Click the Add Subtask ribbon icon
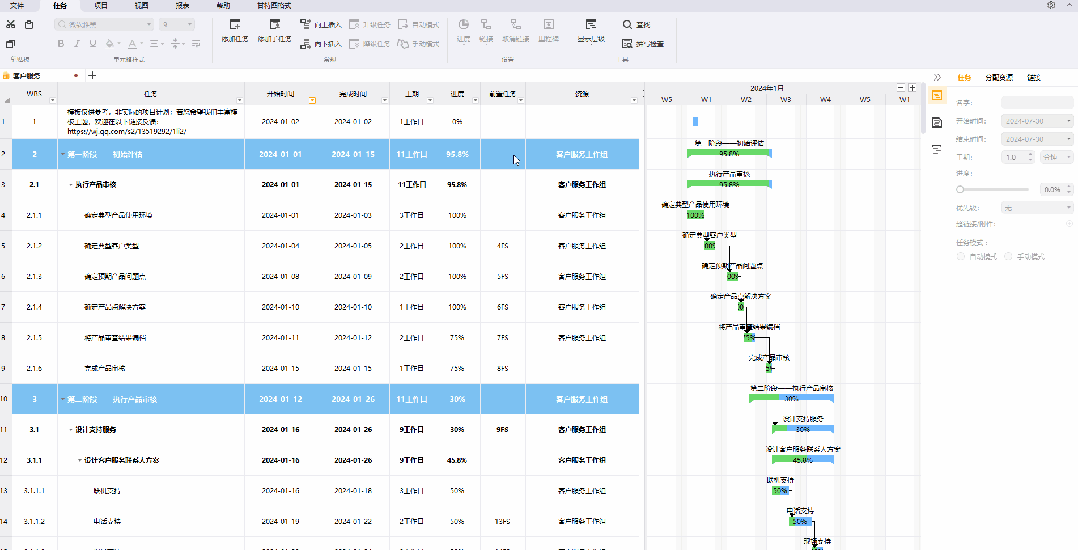Screen dimensions: 1078x550 (x=274, y=25)
